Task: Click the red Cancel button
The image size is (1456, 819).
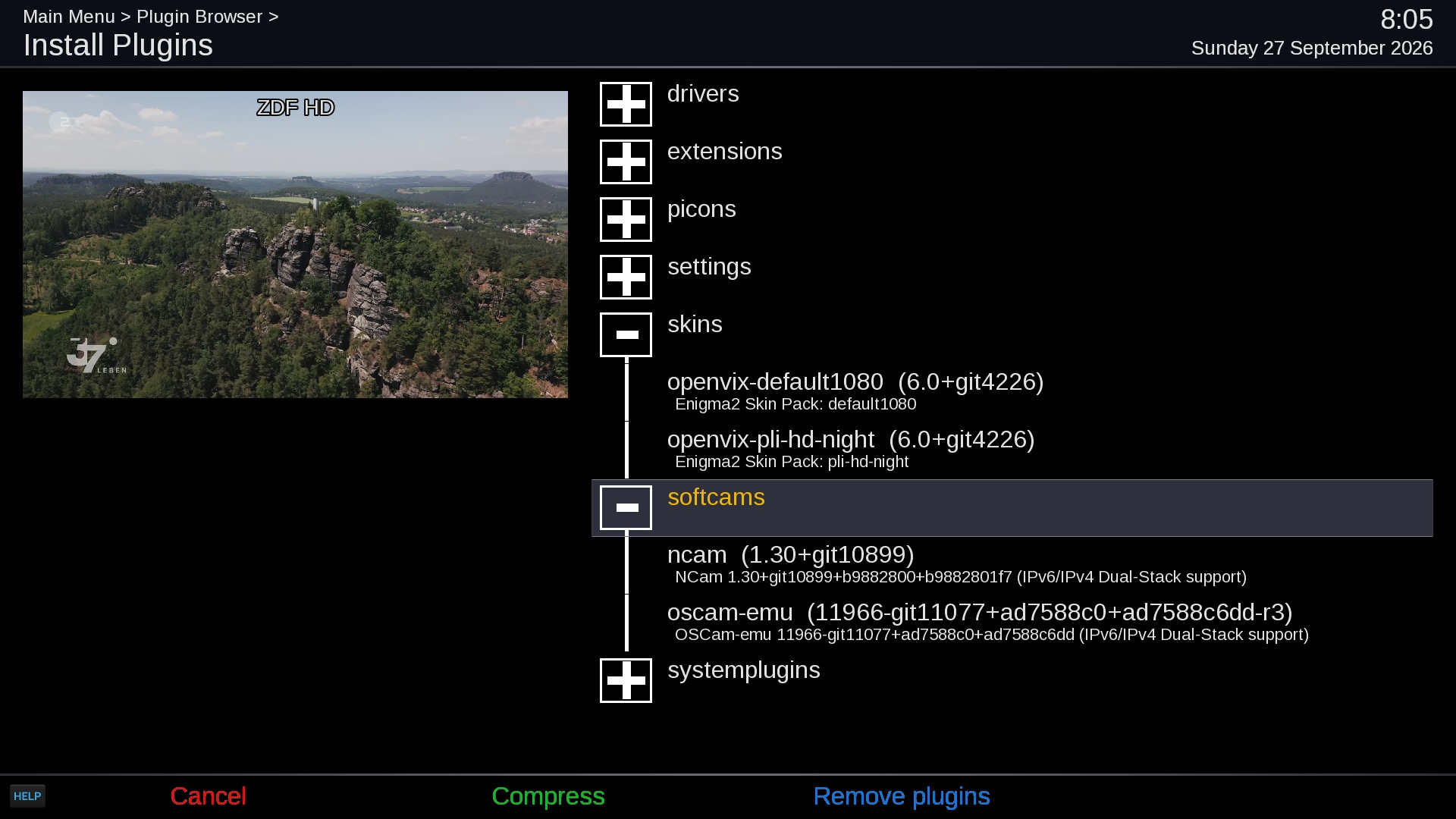Action: (208, 796)
